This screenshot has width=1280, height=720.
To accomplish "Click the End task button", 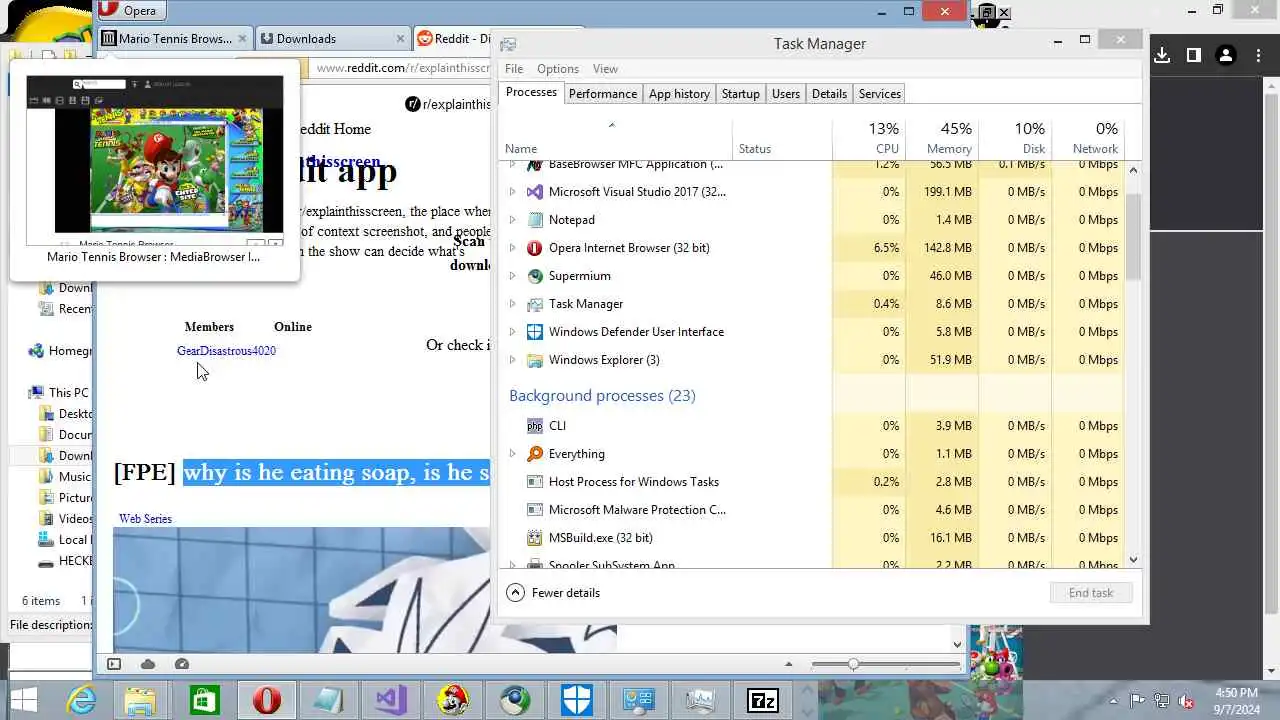I will point(1091,593).
